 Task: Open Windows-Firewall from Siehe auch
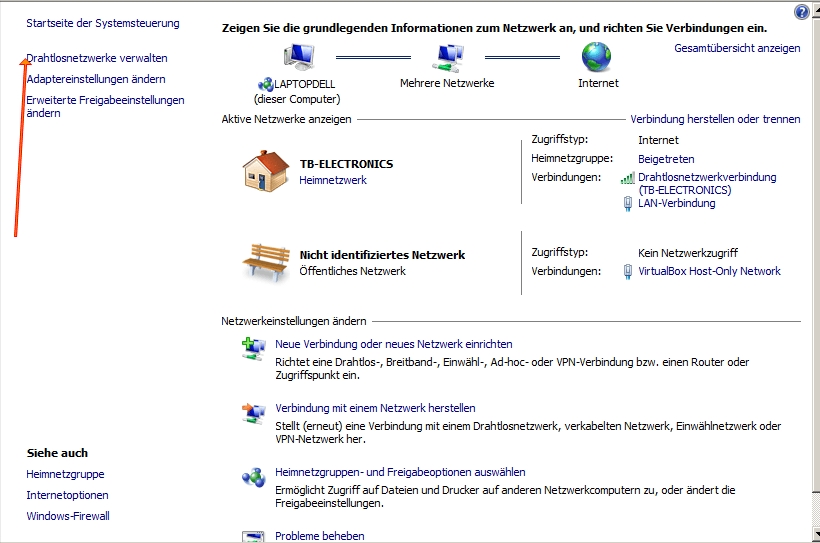(68, 516)
